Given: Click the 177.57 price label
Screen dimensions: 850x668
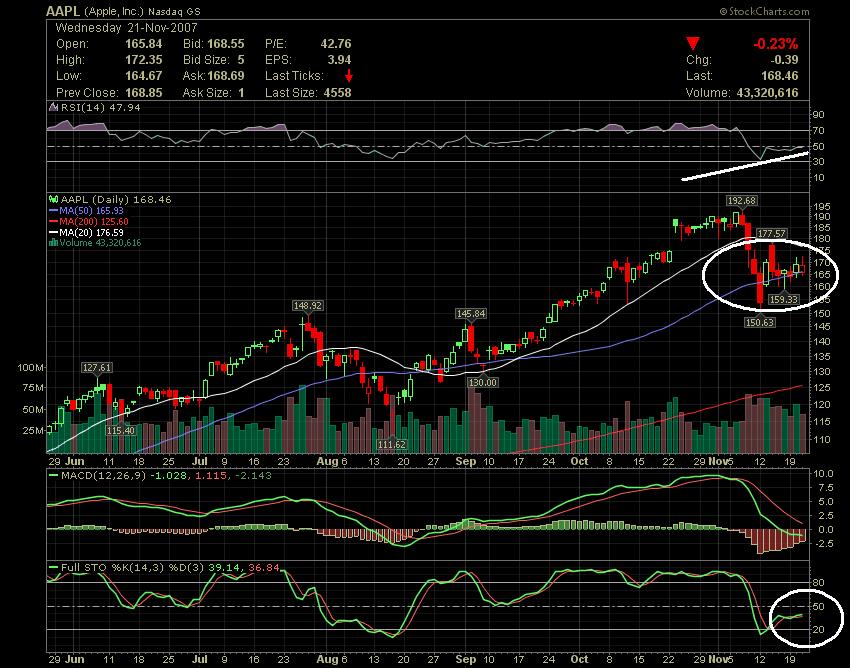Looking at the screenshot, I should [x=771, y=234].
